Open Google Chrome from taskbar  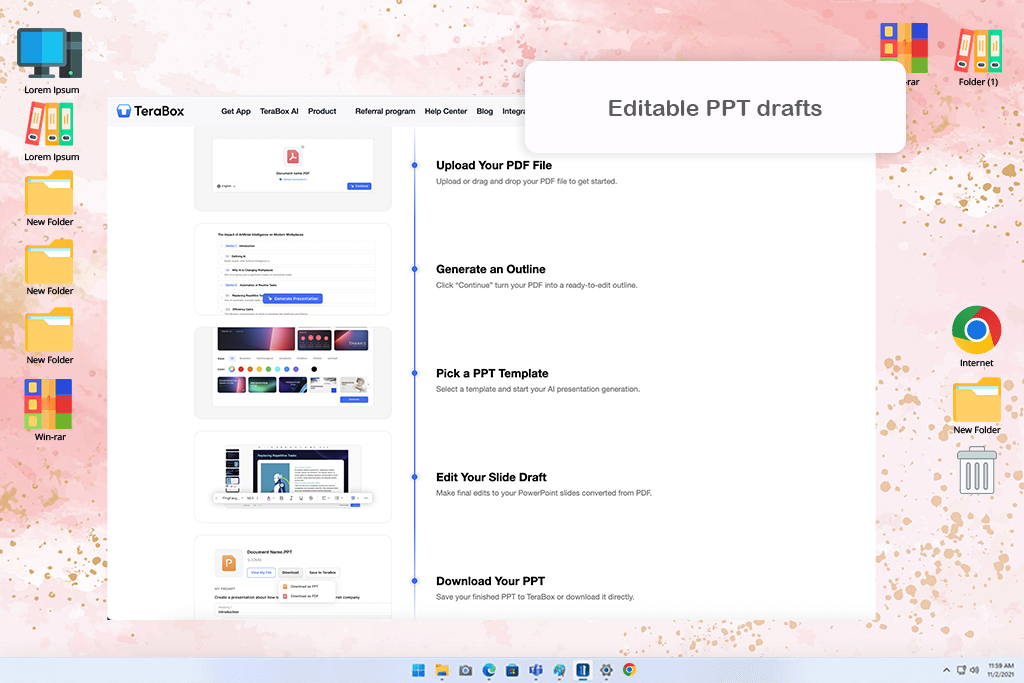coord(630,670)
